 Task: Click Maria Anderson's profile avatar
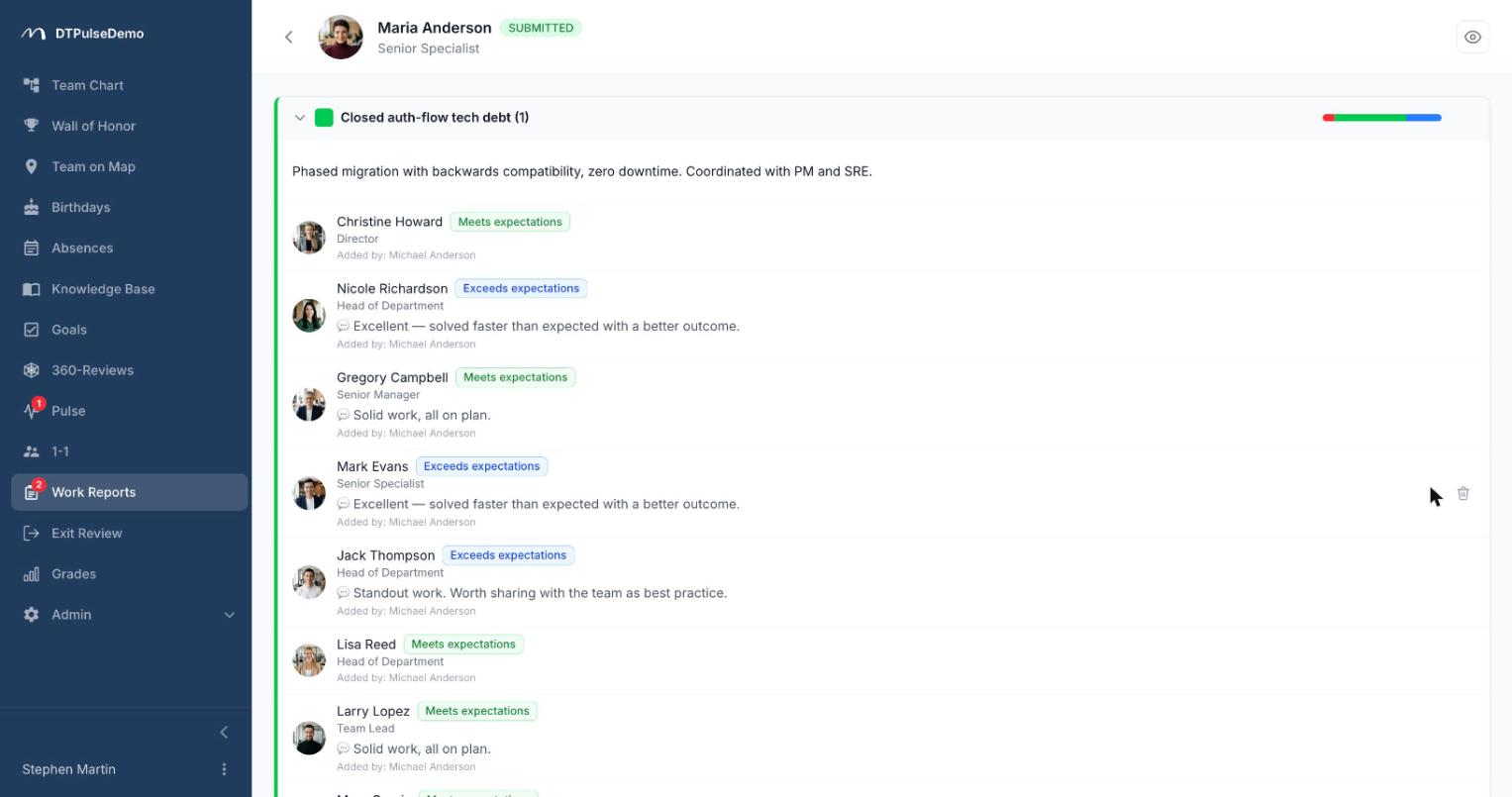tap(341, 38)
